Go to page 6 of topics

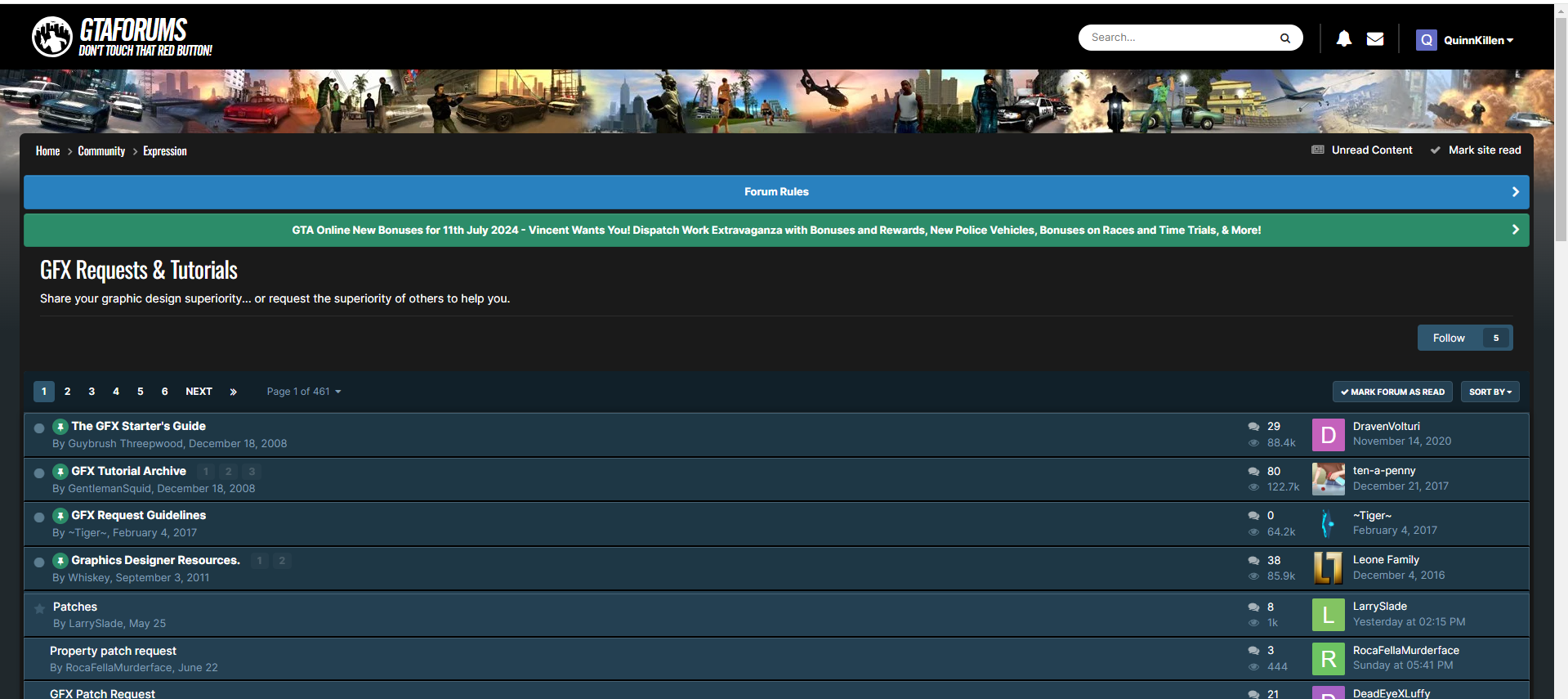point(164,392)
